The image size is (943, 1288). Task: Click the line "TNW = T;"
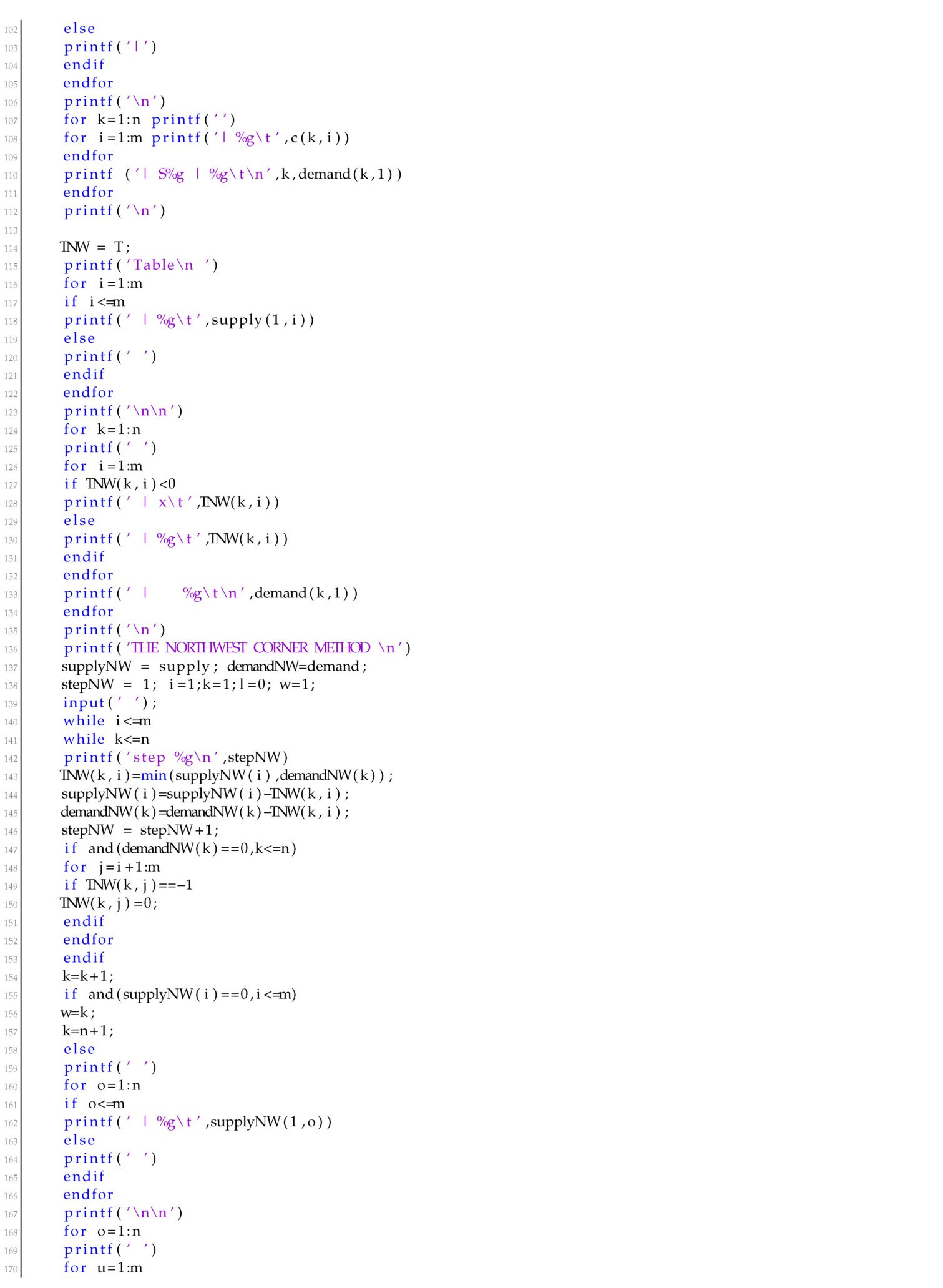pos(95,247)
